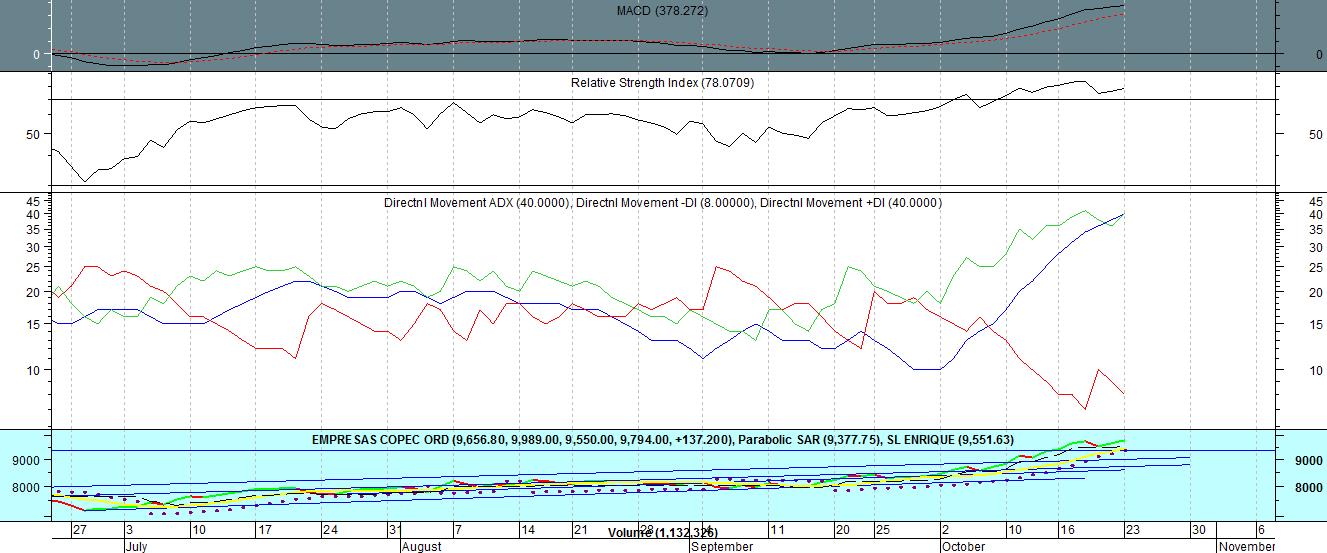1327x553 pixels.
Task: Click the MACD (378.272) indicator title
Action: coord(663,11)
